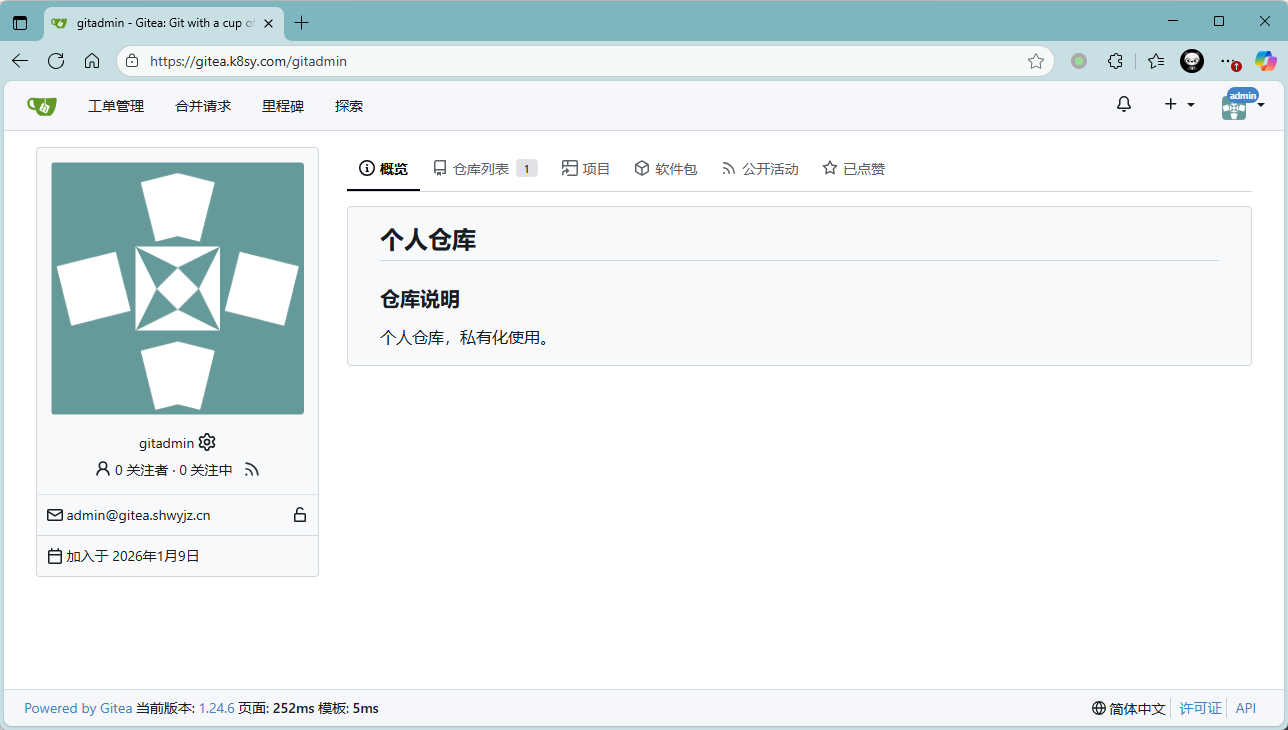1288x730 pixels.
Task: Click the browser refresh button
Action: (x=56, y=61)
